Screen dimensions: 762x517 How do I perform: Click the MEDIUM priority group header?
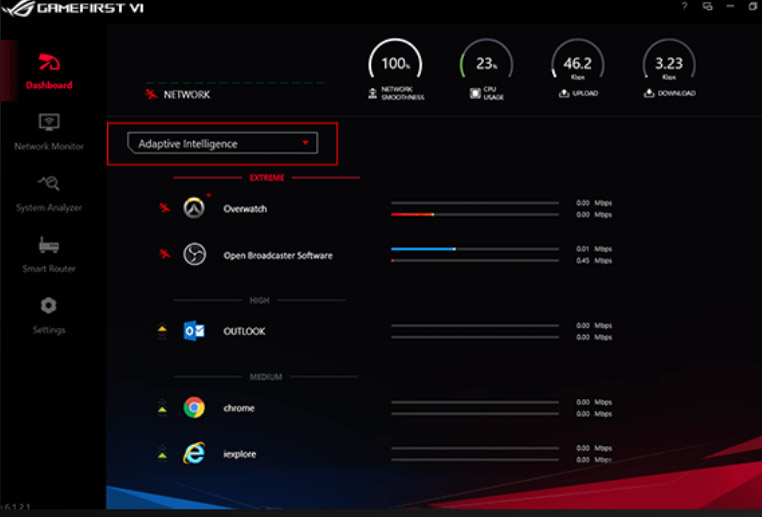[x=266, y=377]
